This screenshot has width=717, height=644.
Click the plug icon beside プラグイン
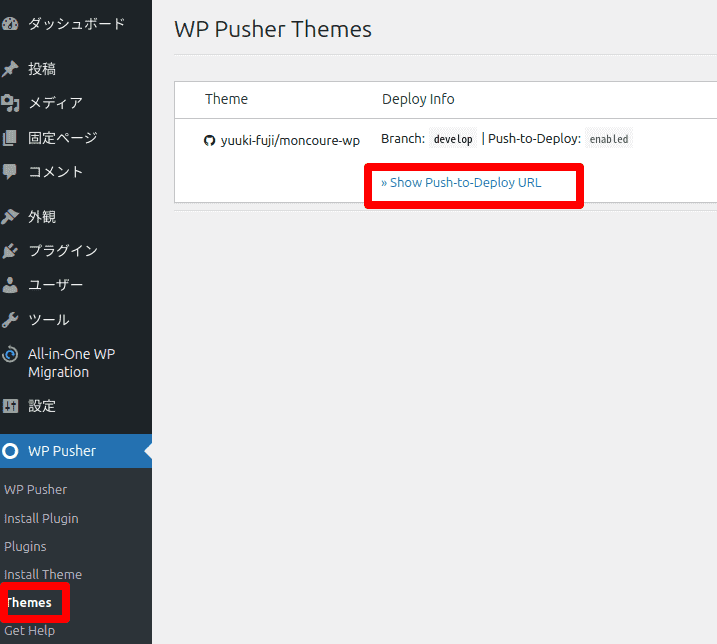coord(10,251)
